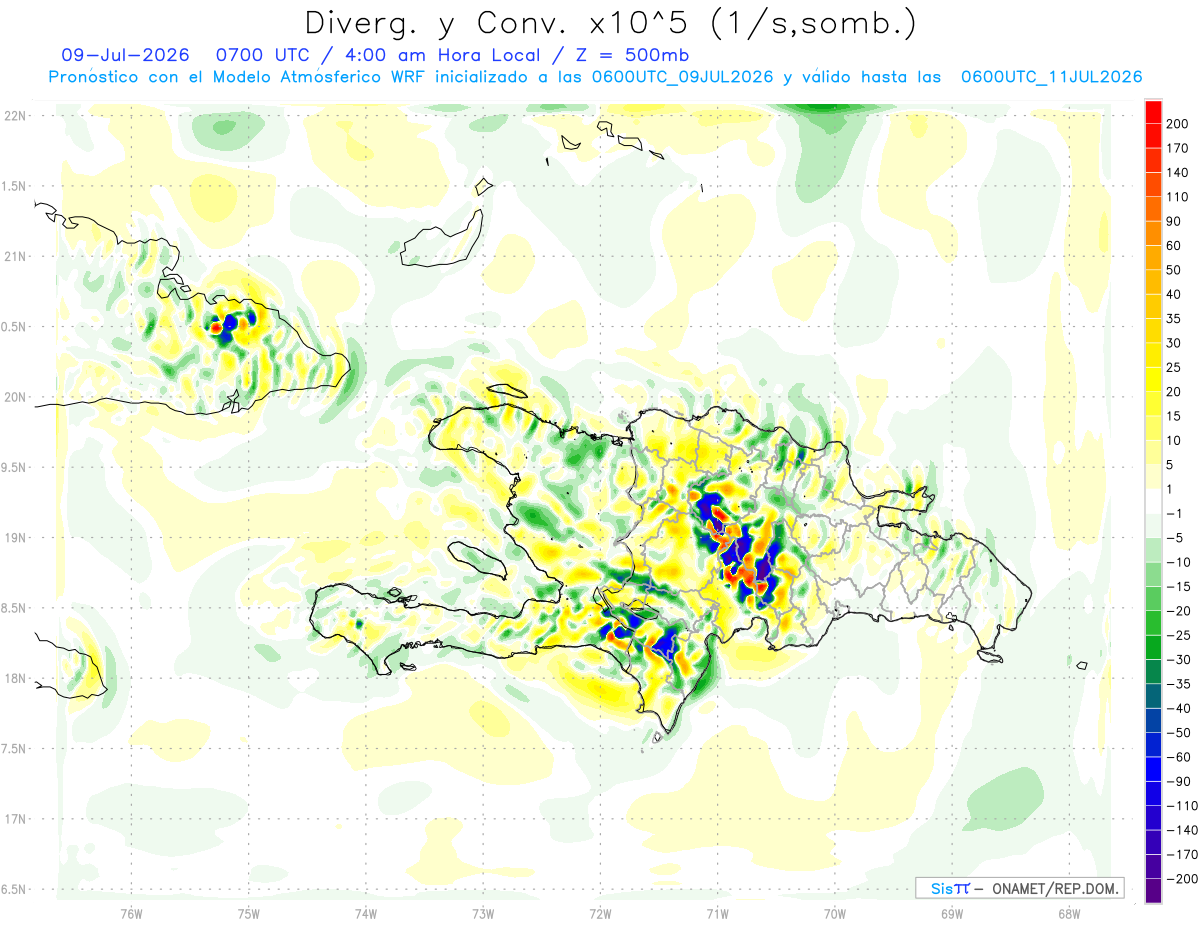Click the bottommost dark purple scale swatch
Image resolution: width=1200 pixels, height=927 pixels.
point(1153,891)
